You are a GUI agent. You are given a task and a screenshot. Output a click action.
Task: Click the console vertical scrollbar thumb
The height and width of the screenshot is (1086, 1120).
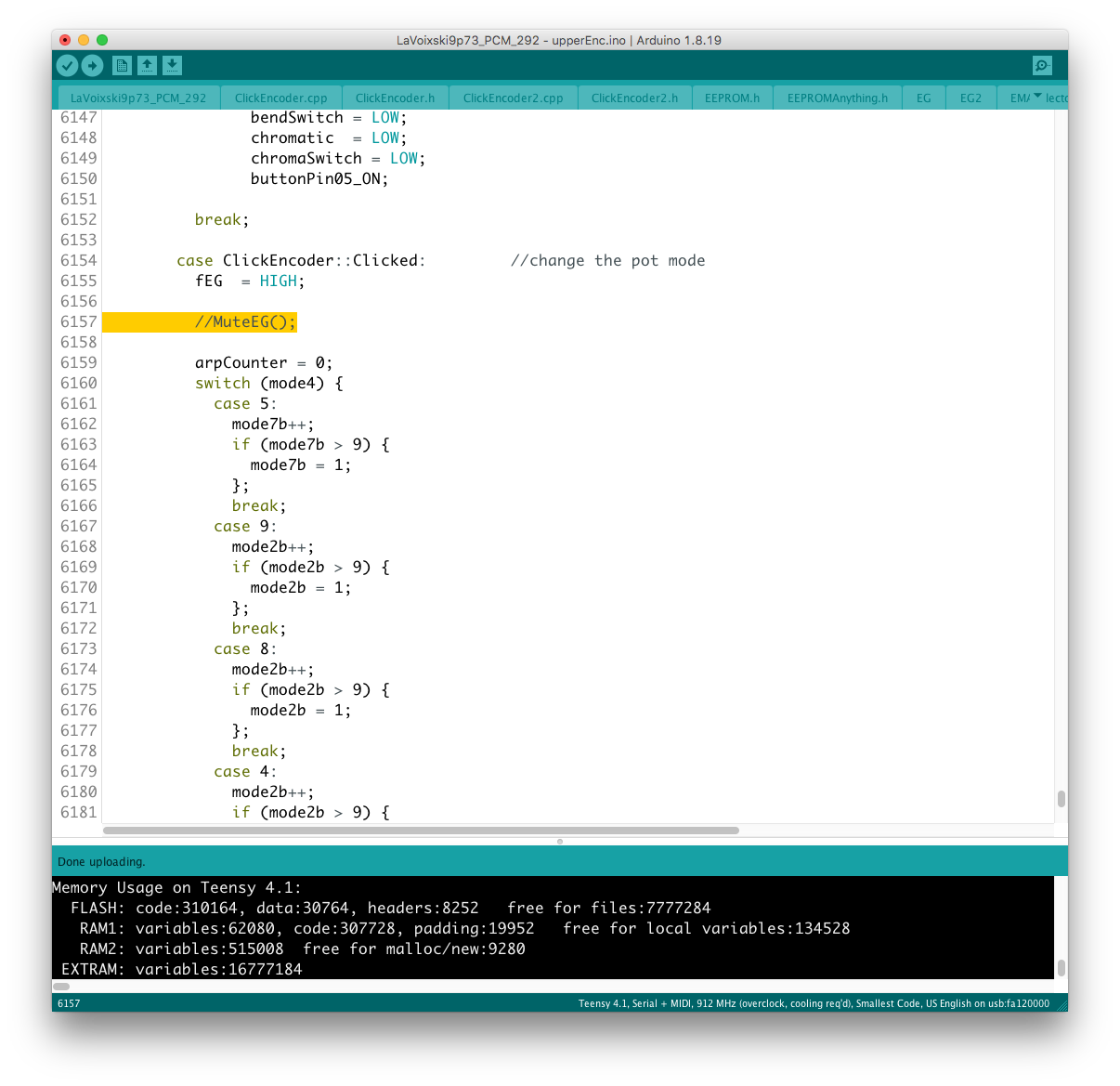coord(1061,968)
